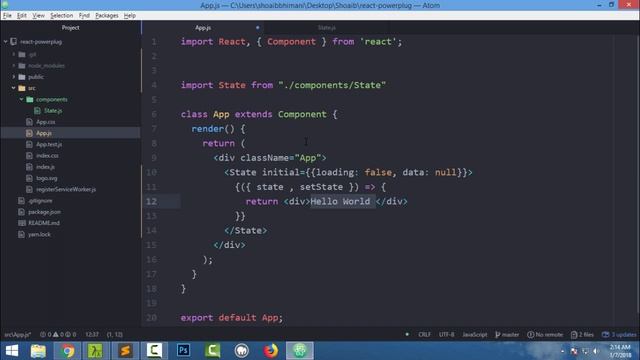Screen dimensions: 640x360
Task: Open the Find menu
Action: click(x=84, y=16)
